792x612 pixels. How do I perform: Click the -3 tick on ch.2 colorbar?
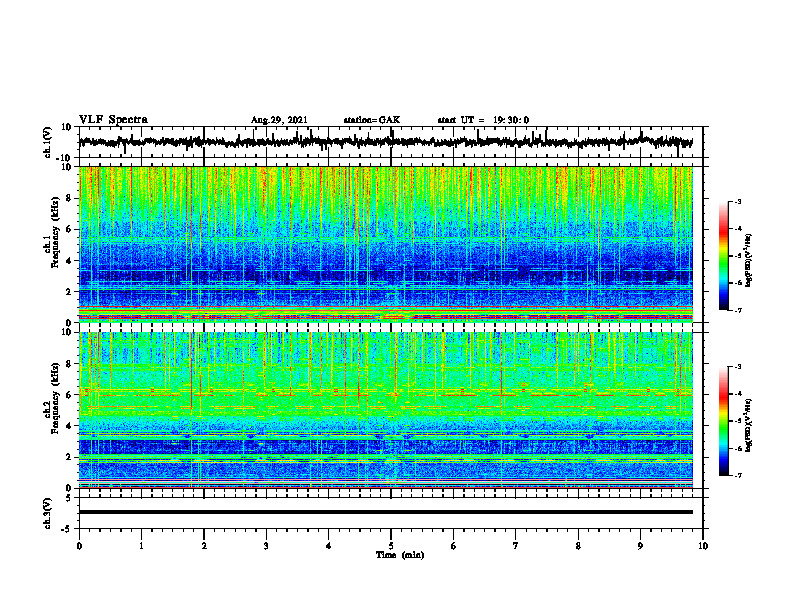click(x=737, y=367)
